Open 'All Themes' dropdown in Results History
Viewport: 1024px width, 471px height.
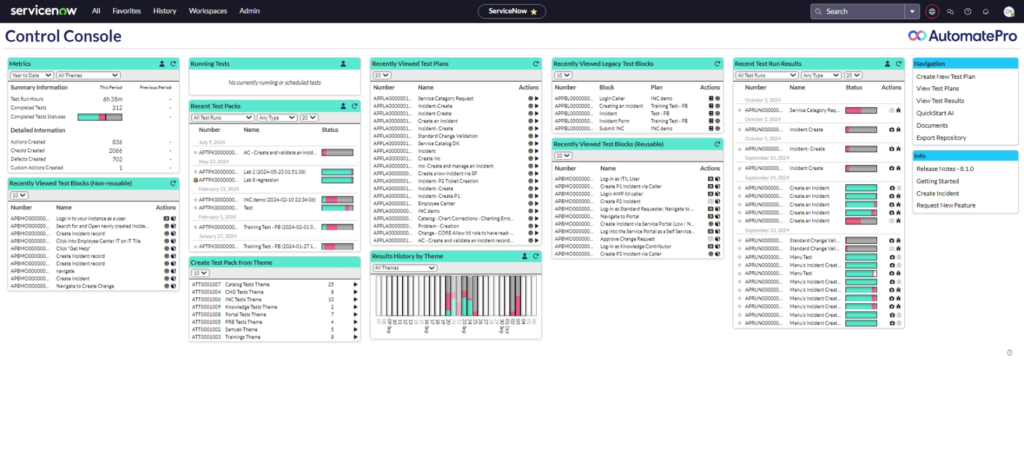[405, 268]
